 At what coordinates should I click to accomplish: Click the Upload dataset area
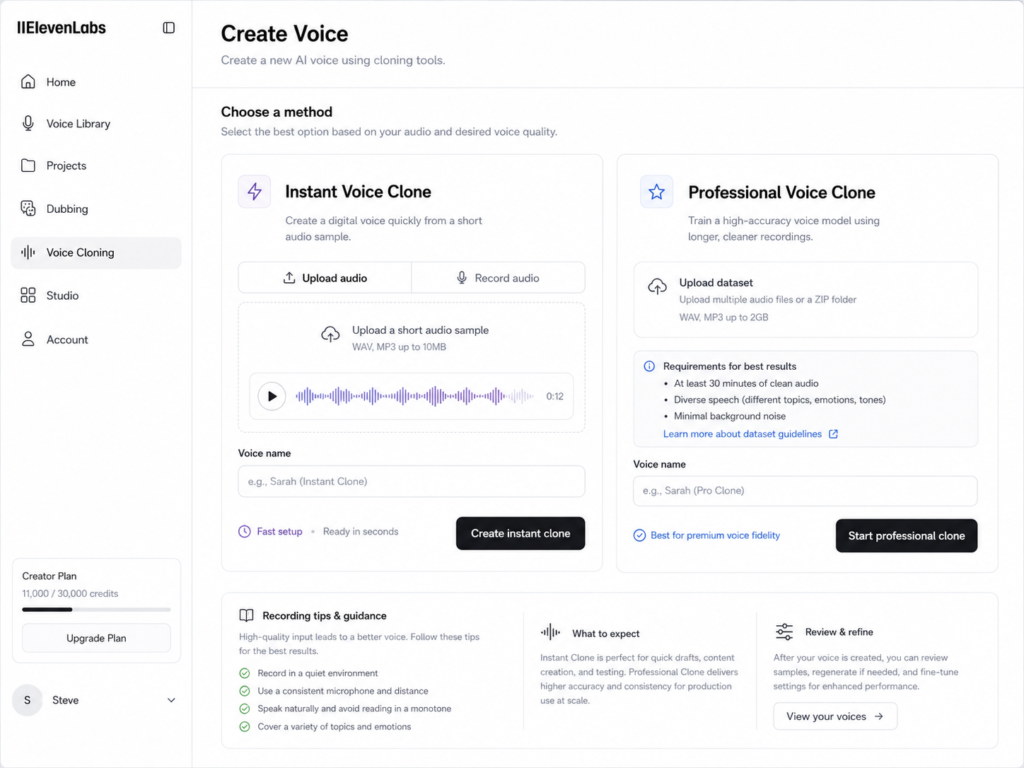pyautogui.click(x=805, y=300)
